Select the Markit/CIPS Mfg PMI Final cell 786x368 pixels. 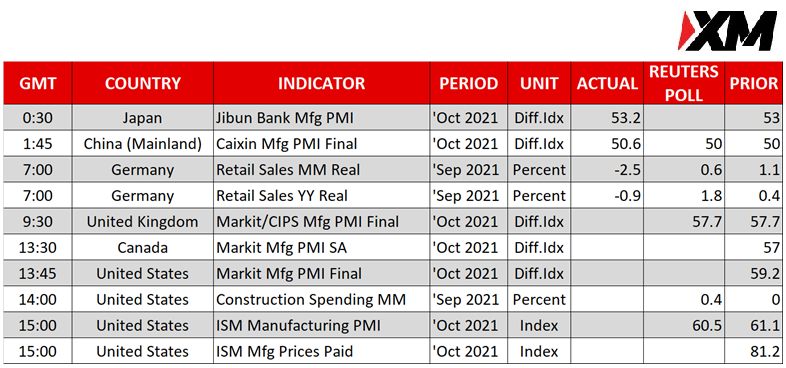[x=321, y=222]
